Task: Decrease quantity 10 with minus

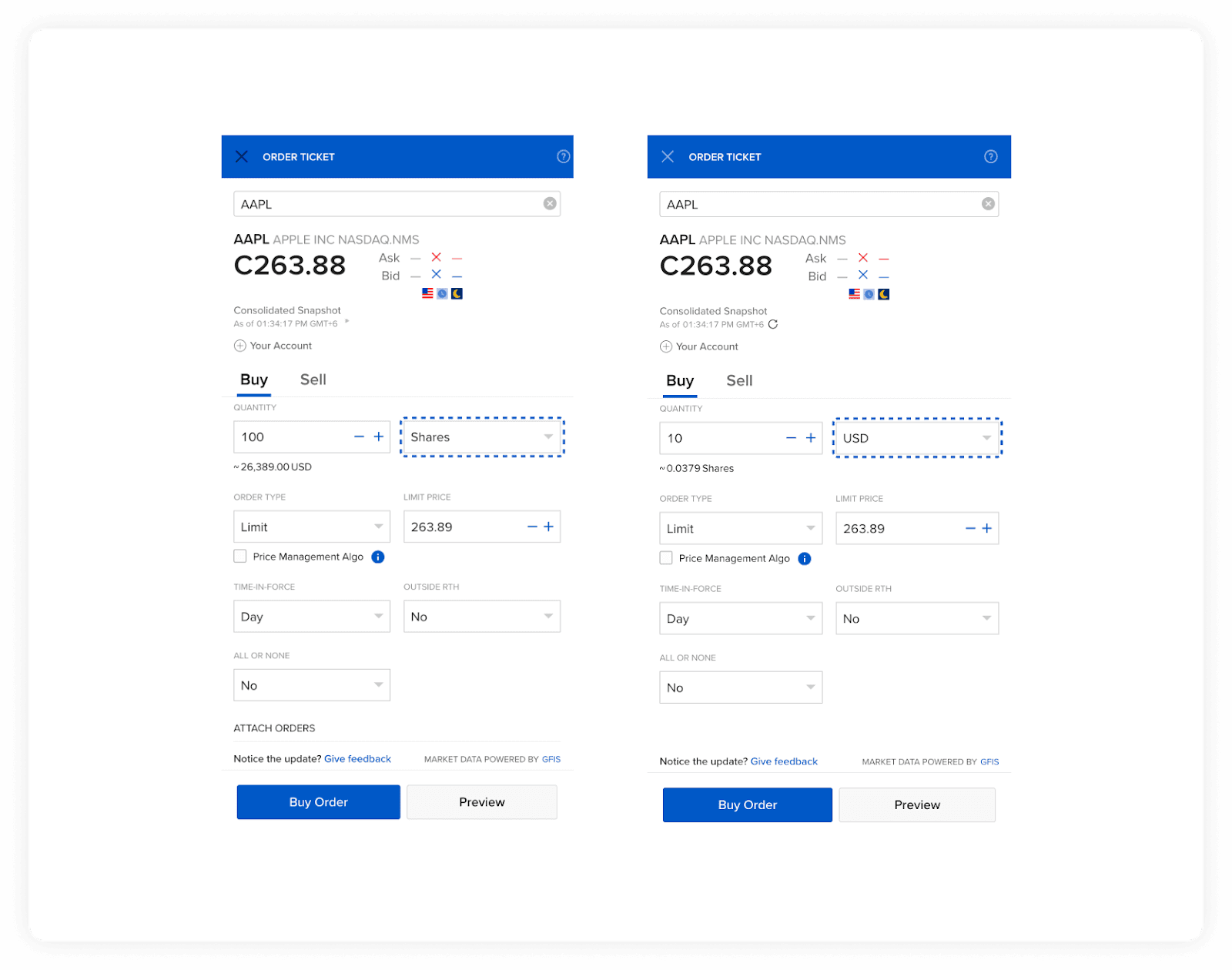Action: point(791,438)
